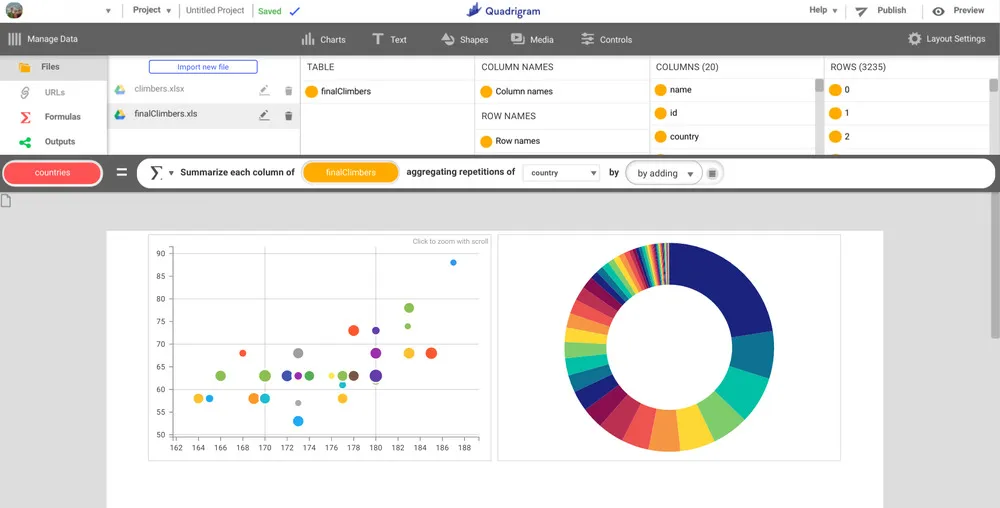Switch to the Formulas tab

point(62,117)
